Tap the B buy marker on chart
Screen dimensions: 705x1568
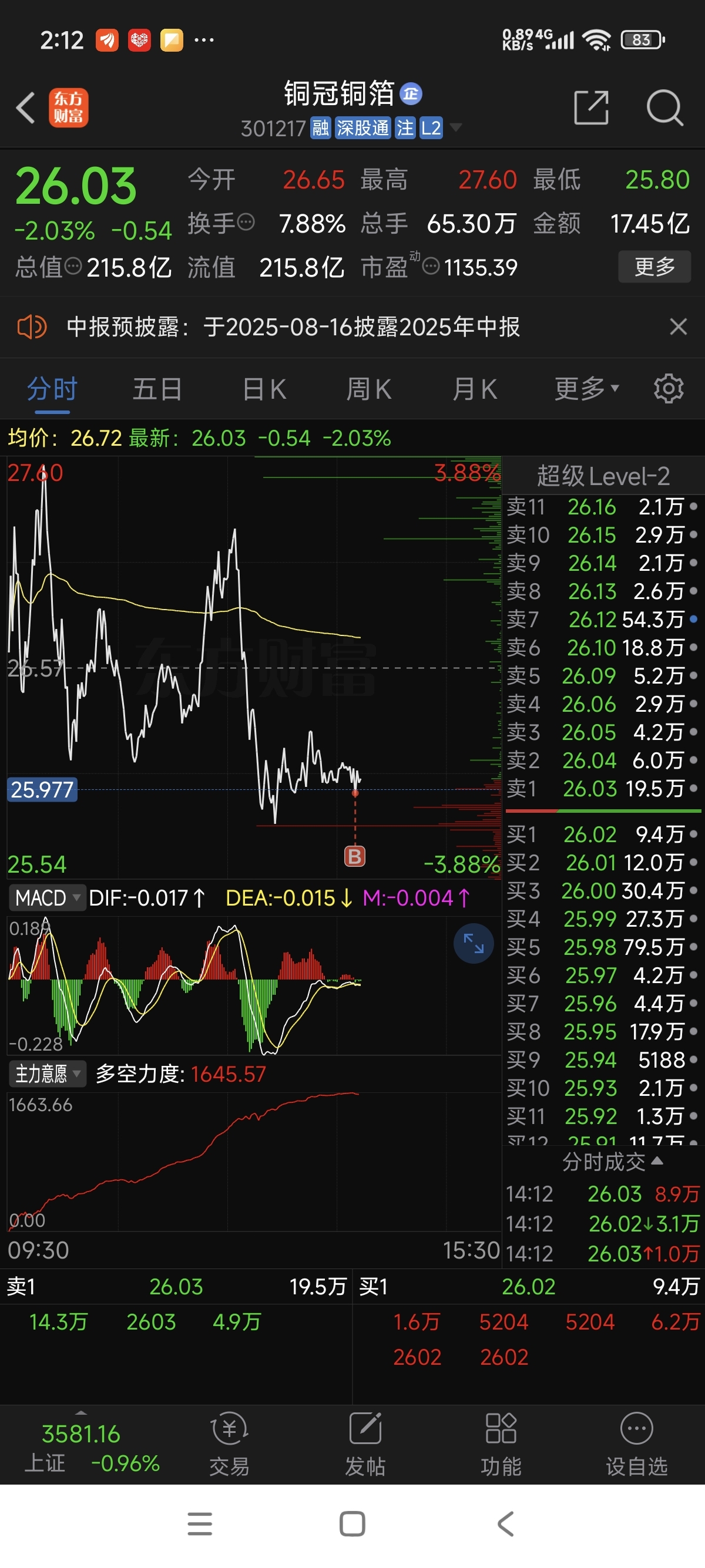tap(355, 856)
